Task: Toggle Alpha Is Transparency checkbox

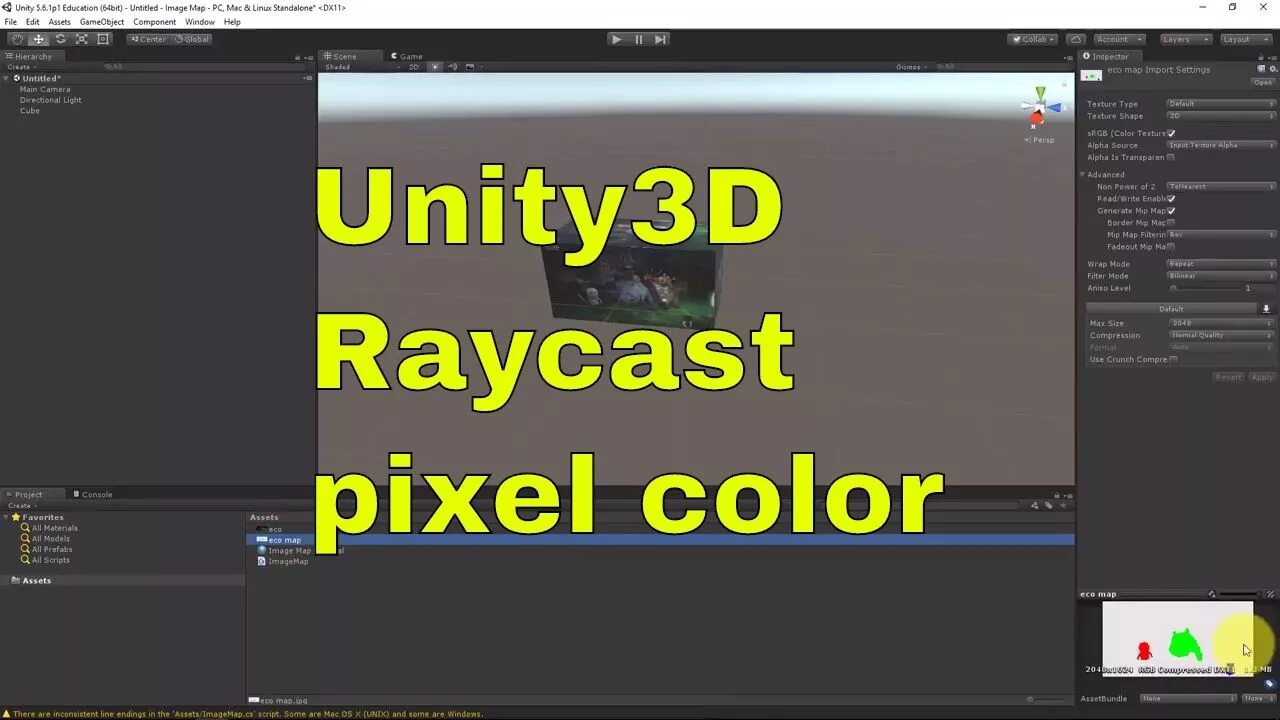Action: (x=1171, y=157)
